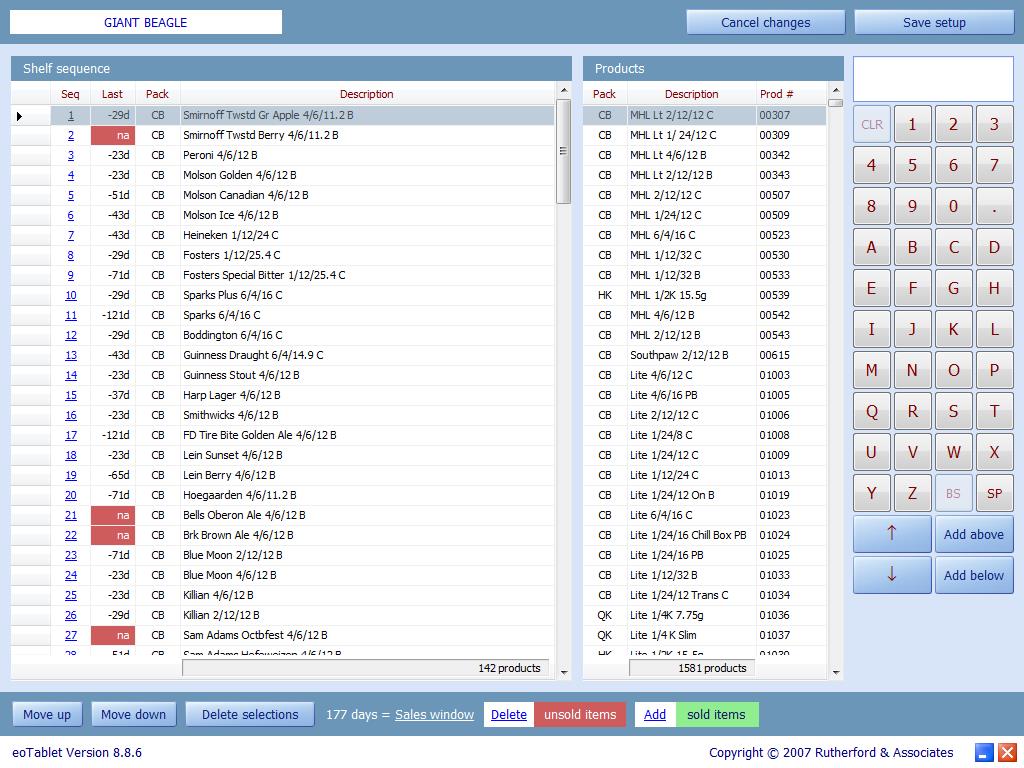Close the eoTablet window
The image size is (1024, 768).
1007,752
